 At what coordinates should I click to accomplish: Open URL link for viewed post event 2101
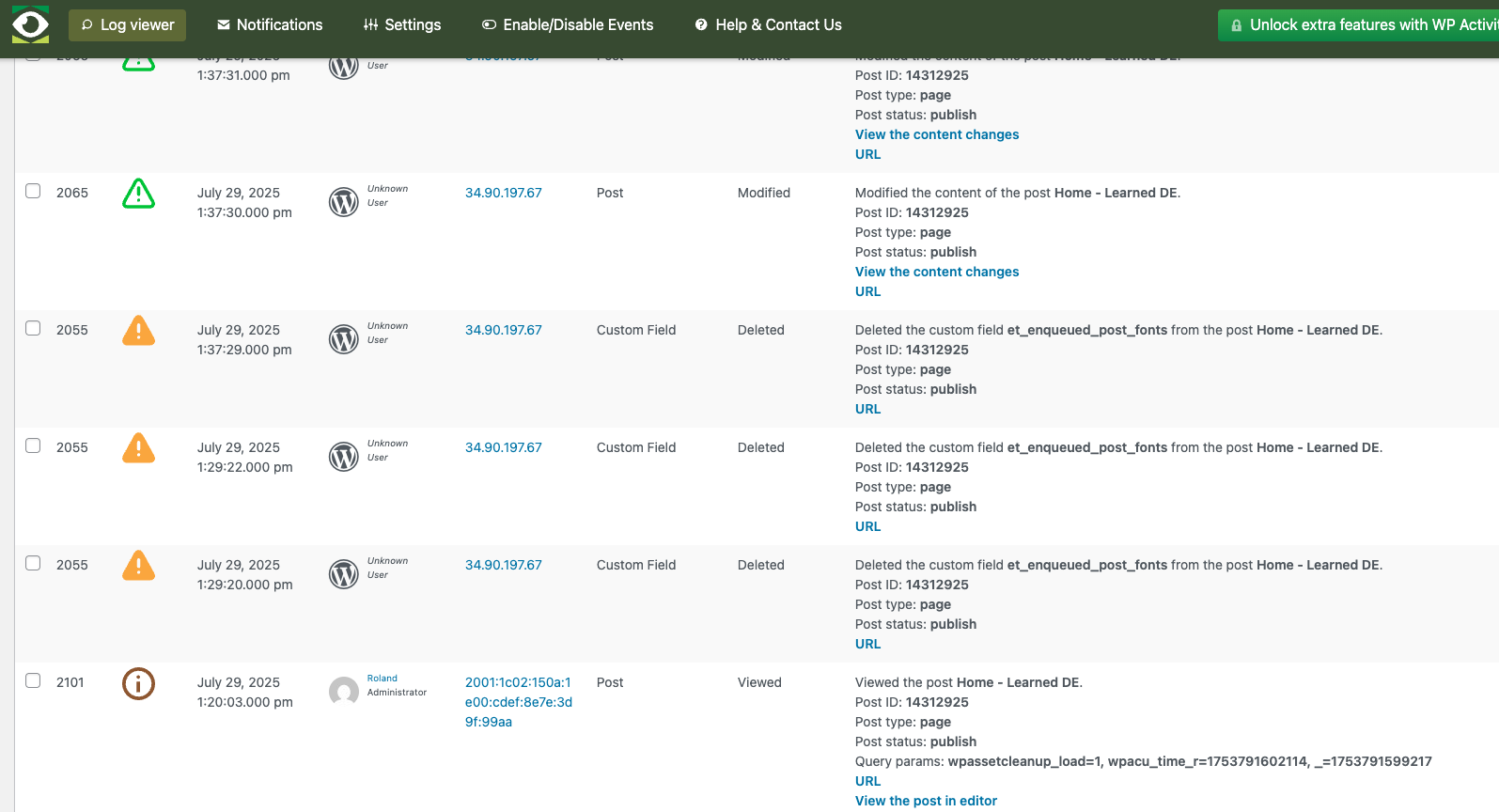pos(868,781)
